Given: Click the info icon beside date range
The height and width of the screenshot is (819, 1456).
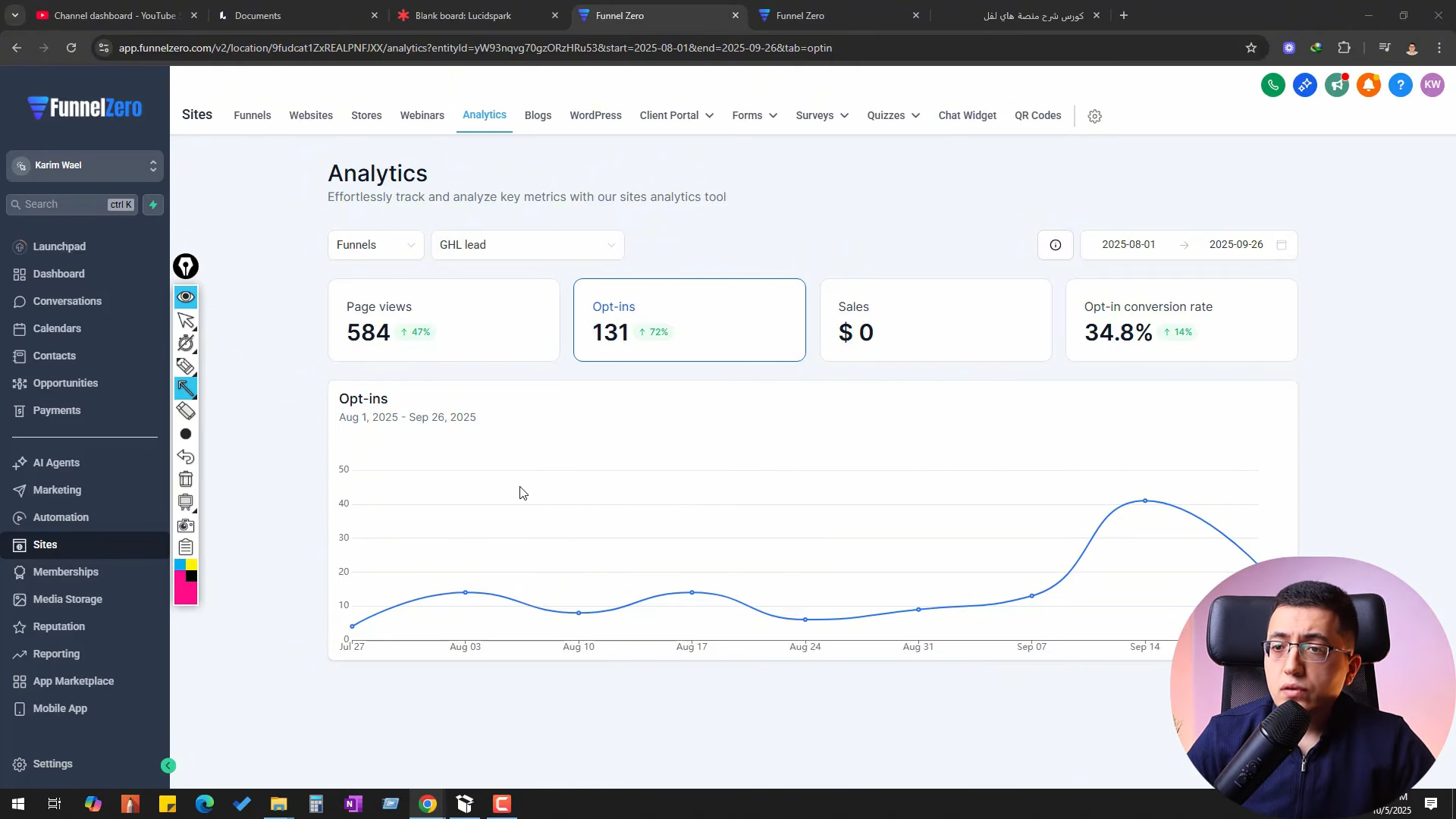Looking at the screenshot, I should point(1055,245).
